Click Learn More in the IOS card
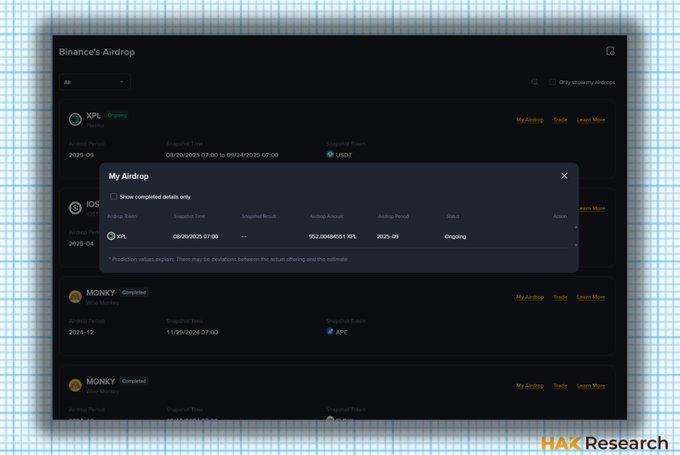The height and width of the screenshot is (455, 680). click(591, 208)
